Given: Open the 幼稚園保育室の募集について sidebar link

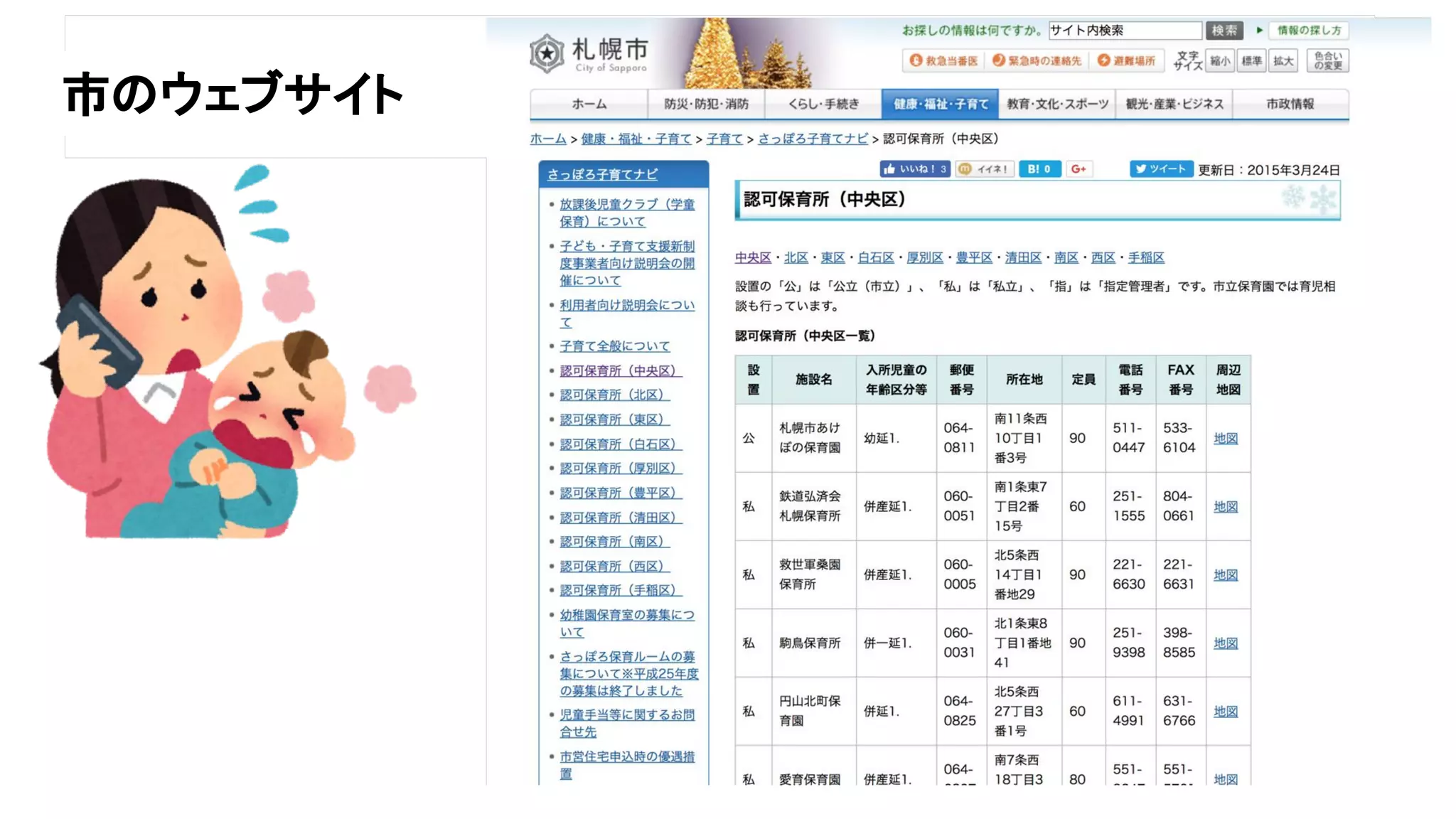Looking at the screenshot, I should pyautogui.click(x=626, y=623).
